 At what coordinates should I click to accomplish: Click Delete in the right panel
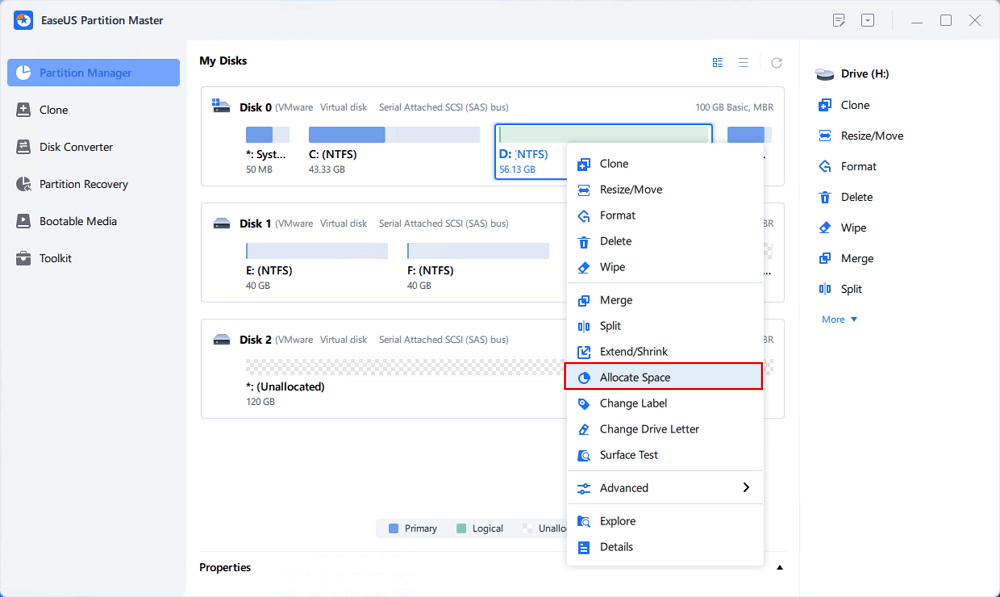(856, 197)
